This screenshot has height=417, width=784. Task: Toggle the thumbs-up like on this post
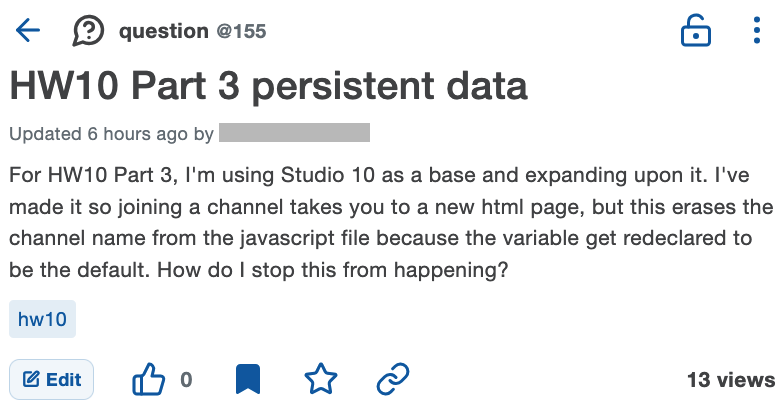149,379
